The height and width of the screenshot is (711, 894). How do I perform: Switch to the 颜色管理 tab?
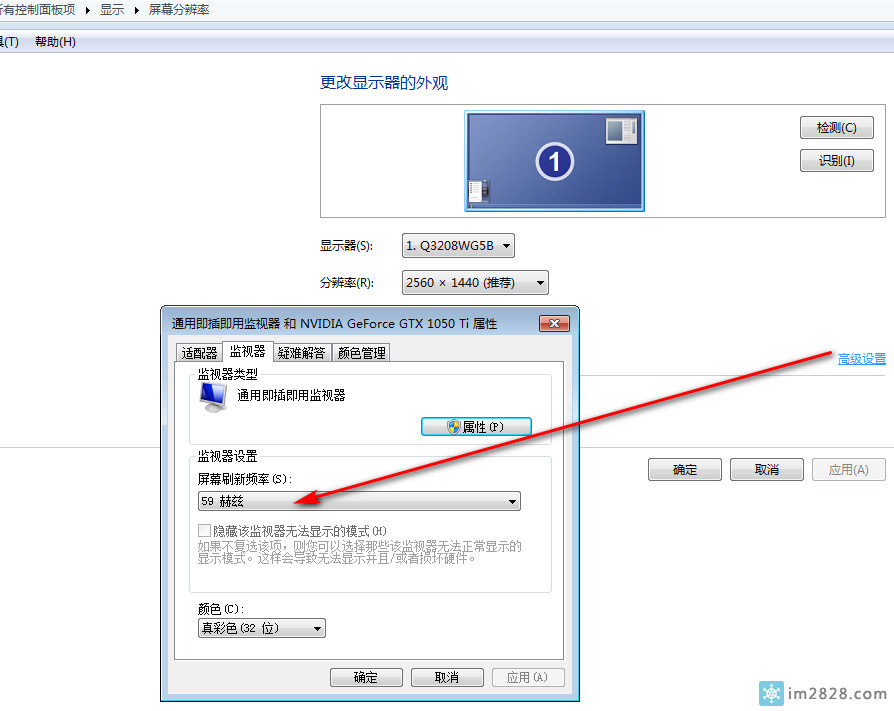(360, 352)
